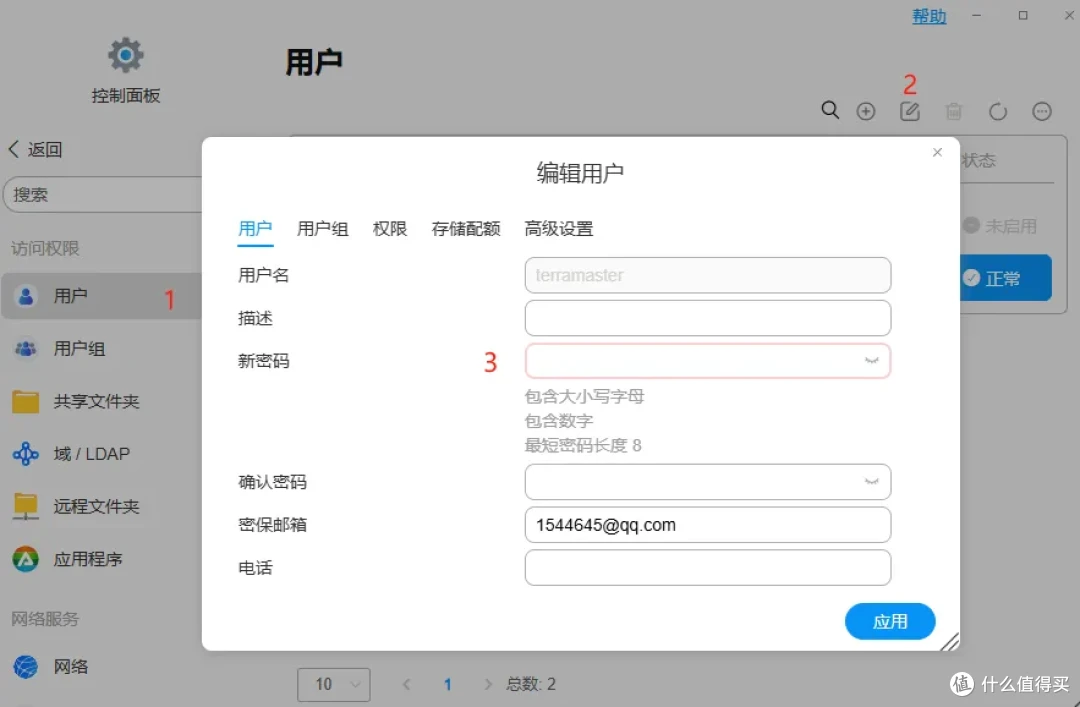Click the search magnifier icon in toolbar
The width and height of the screenshot is (1080, 707).
pos(830,110)
